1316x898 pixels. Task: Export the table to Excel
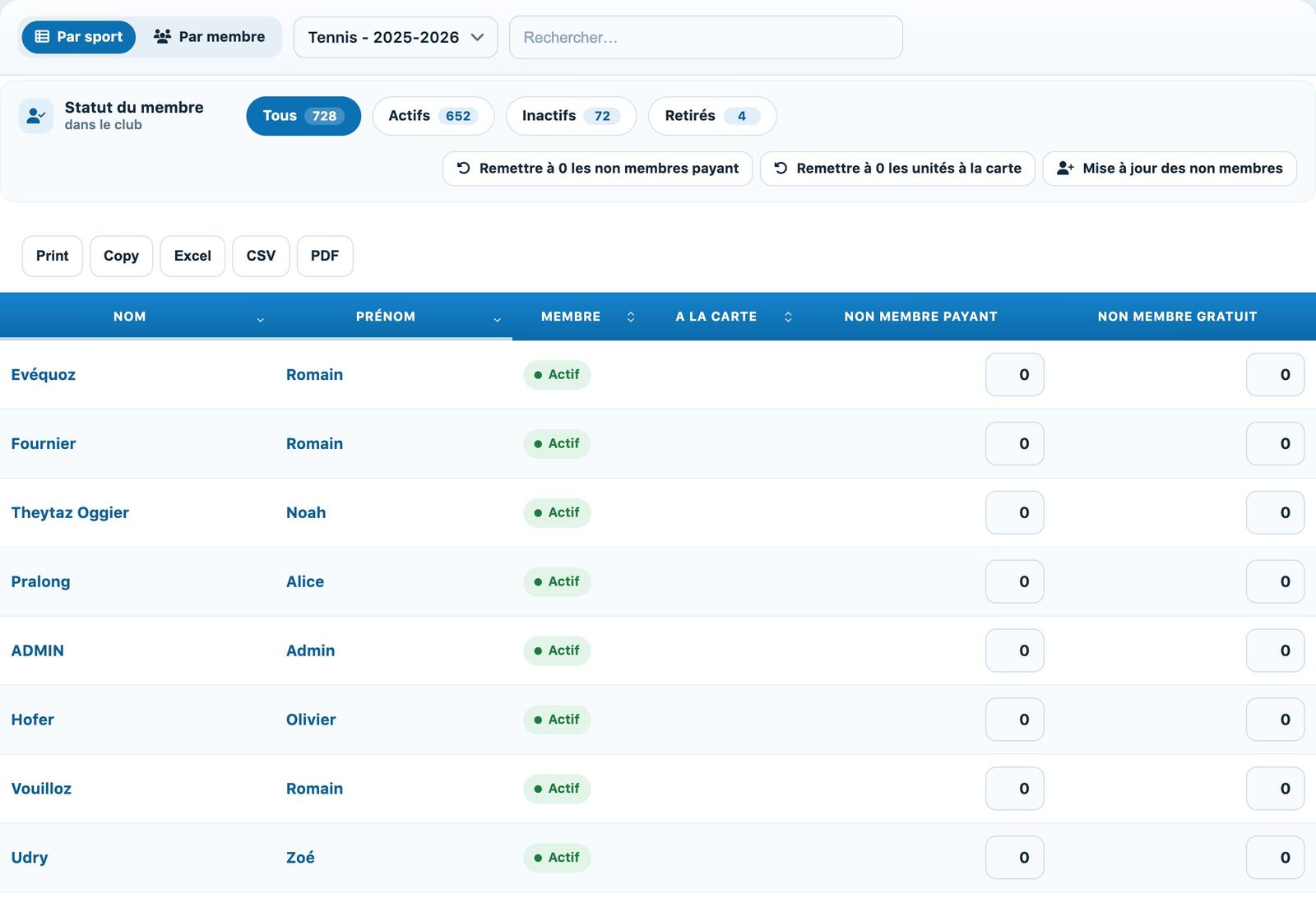click(x=192, y=256)
